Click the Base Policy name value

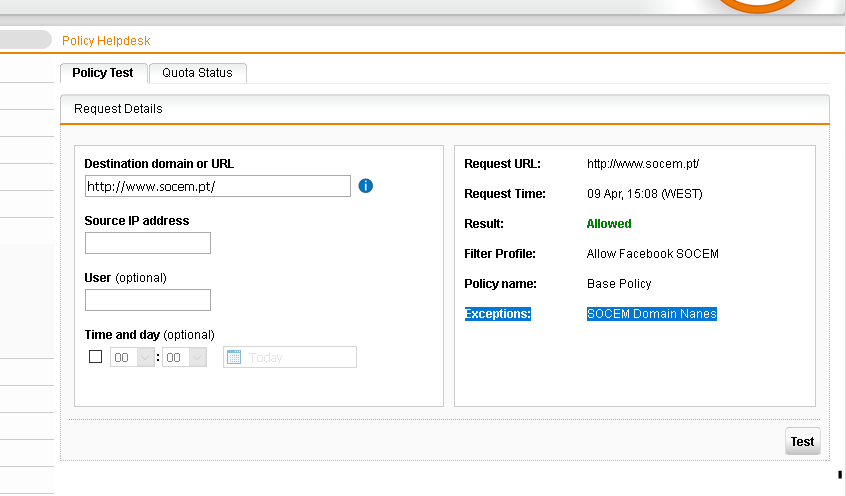[619, 284]
